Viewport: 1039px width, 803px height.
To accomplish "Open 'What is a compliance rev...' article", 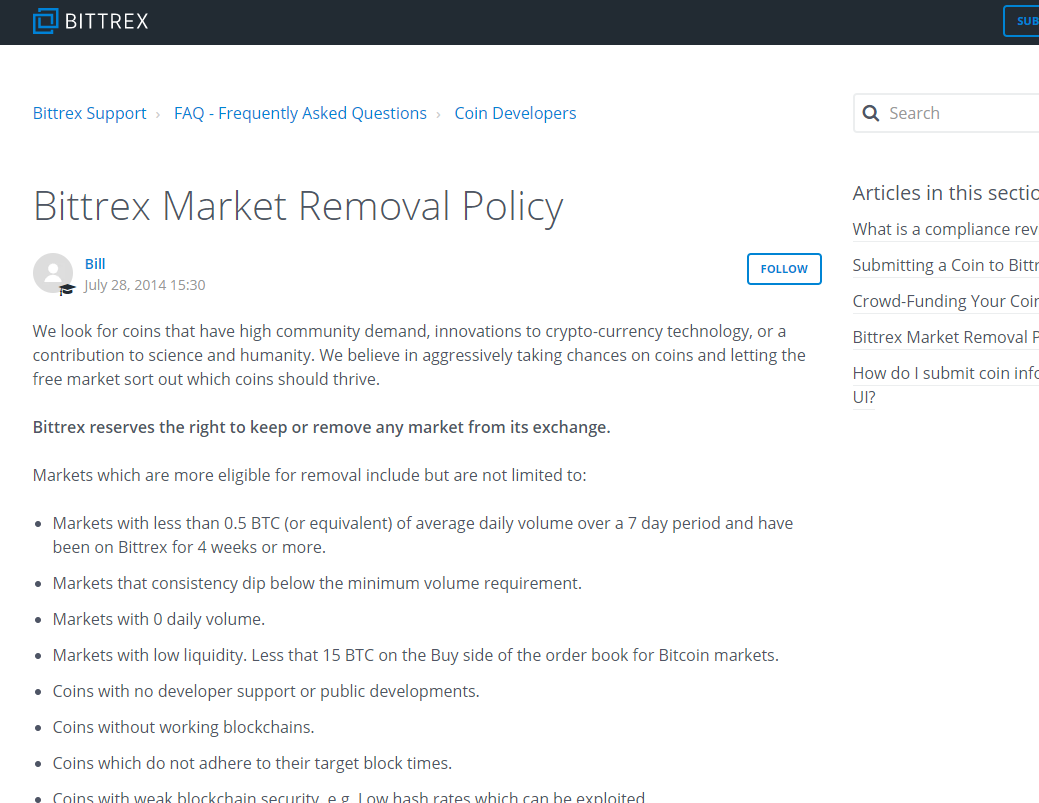I will (x=946, y=229).
